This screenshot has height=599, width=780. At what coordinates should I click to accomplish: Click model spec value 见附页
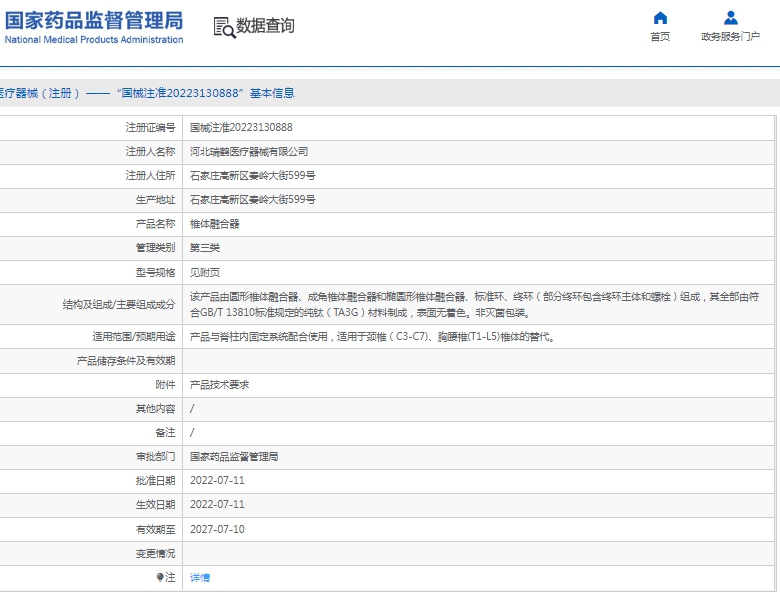click(205, 272)
